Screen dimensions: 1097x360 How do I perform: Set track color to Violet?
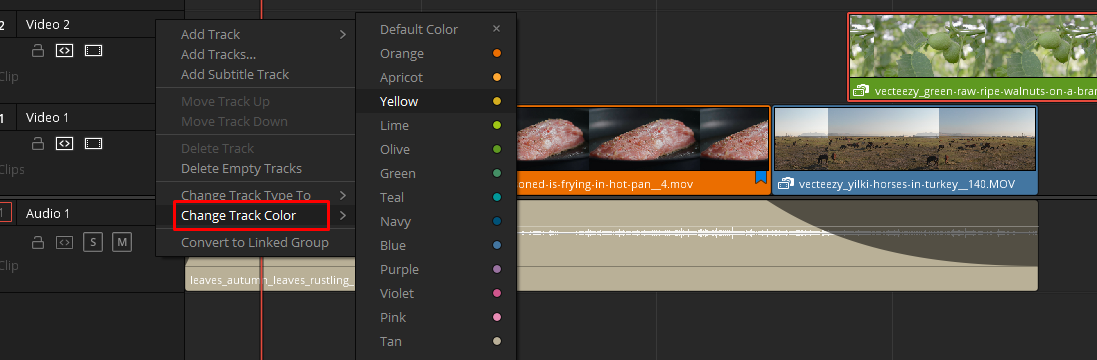[437, 294]
